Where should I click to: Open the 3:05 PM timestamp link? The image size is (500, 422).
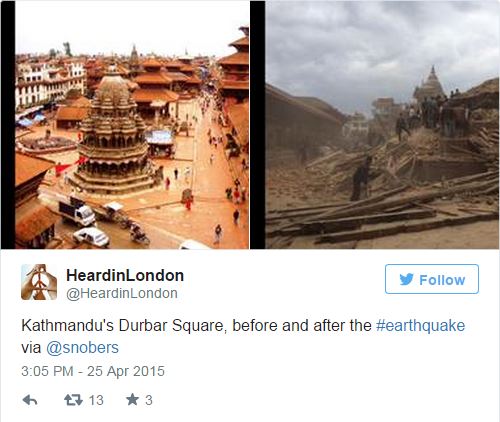[47, 371]
